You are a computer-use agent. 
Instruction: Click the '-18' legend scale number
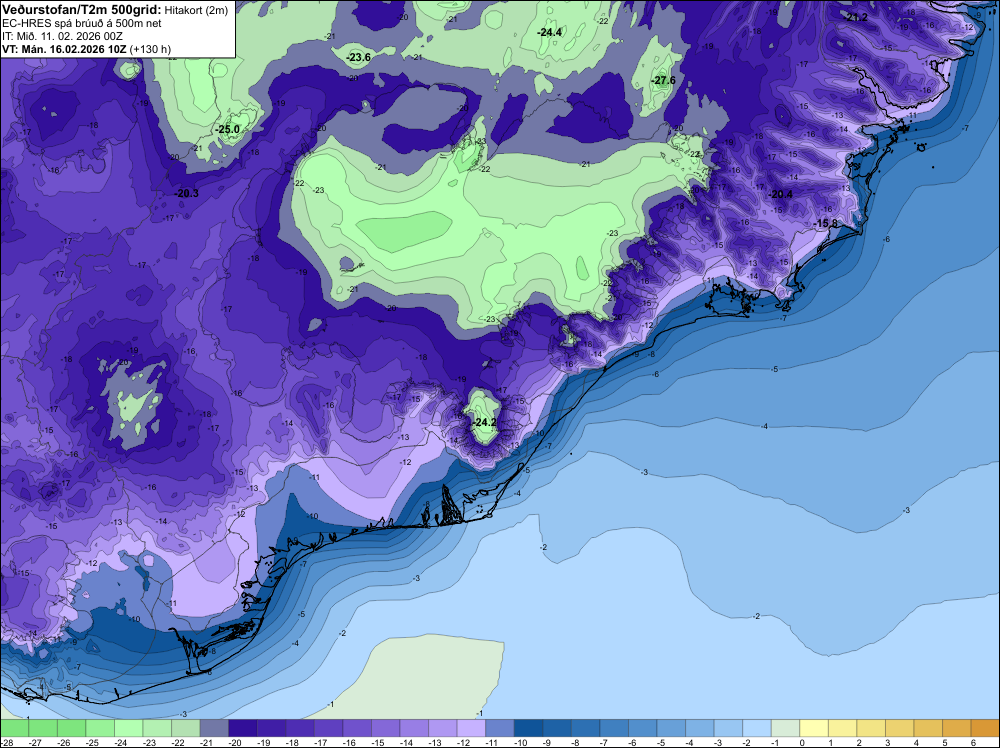pyautogui.click(x=292, y=742)
